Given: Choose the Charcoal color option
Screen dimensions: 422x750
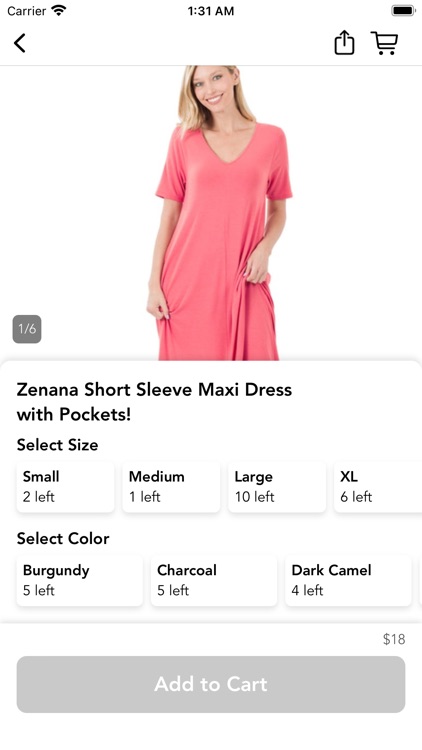Looking at the screenshot, I should point(214,580).
